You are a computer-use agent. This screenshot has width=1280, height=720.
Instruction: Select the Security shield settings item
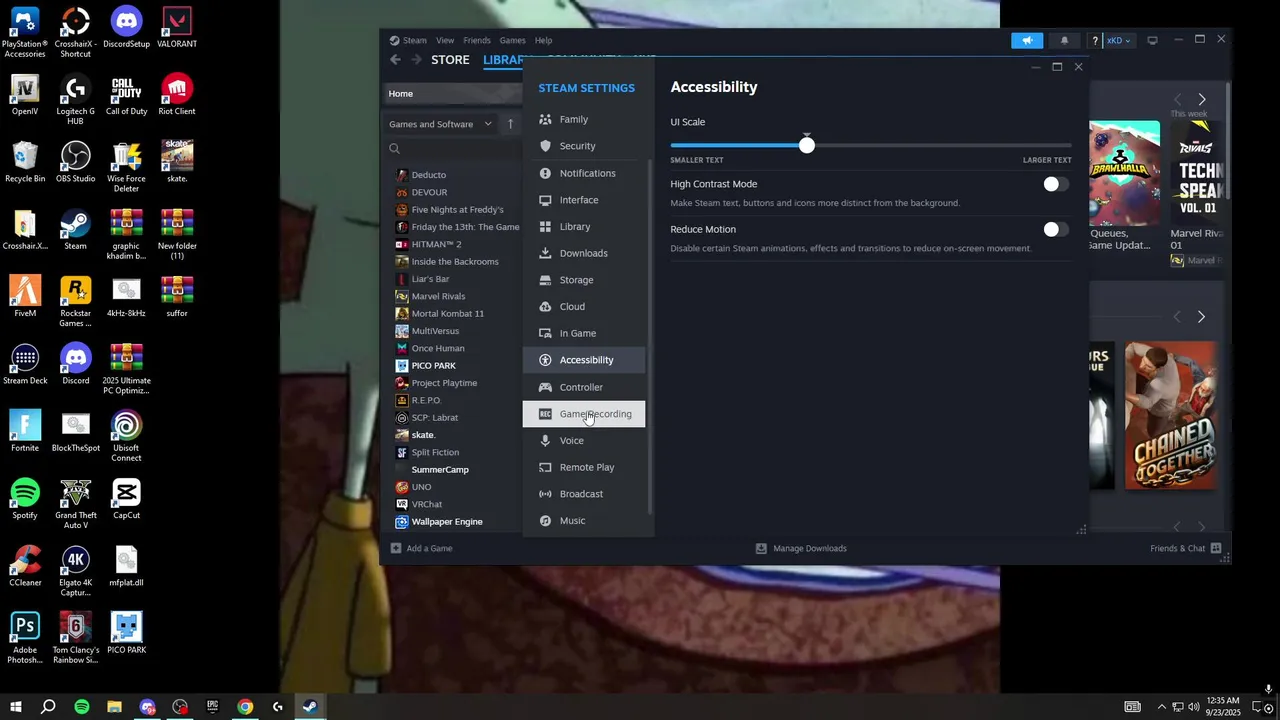[x=584, y=146]
